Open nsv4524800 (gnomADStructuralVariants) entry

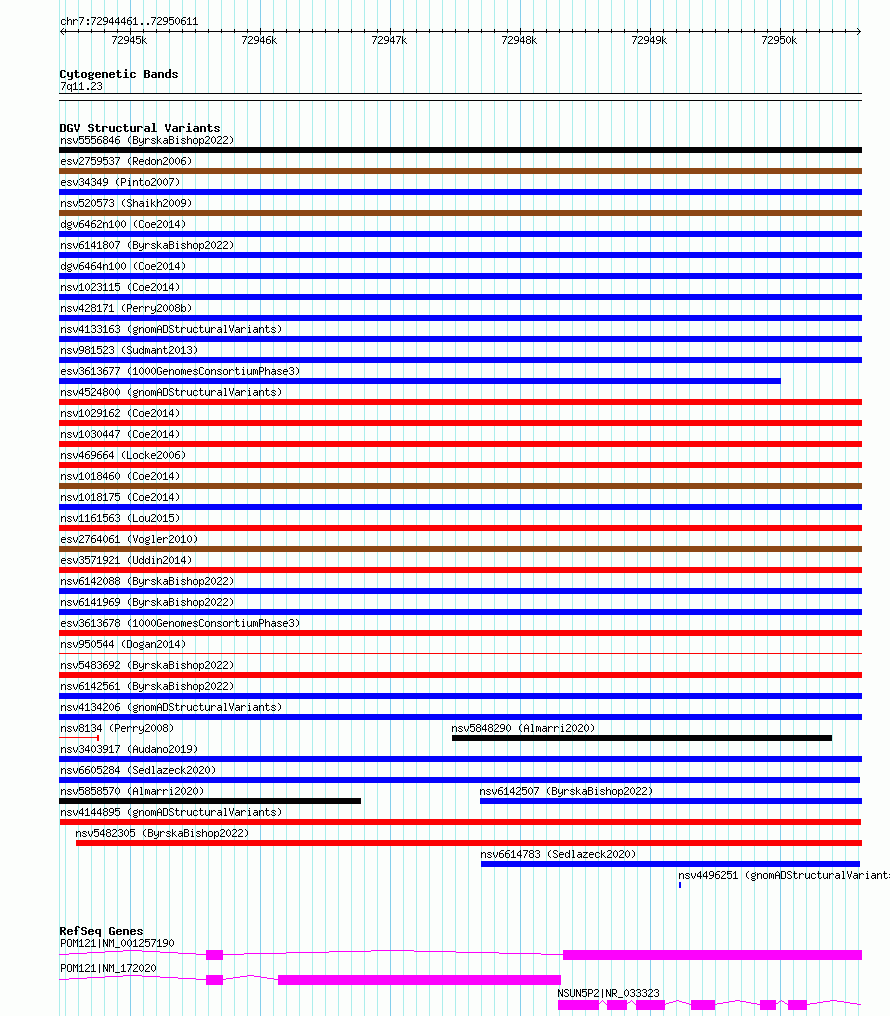click(171, 392)
